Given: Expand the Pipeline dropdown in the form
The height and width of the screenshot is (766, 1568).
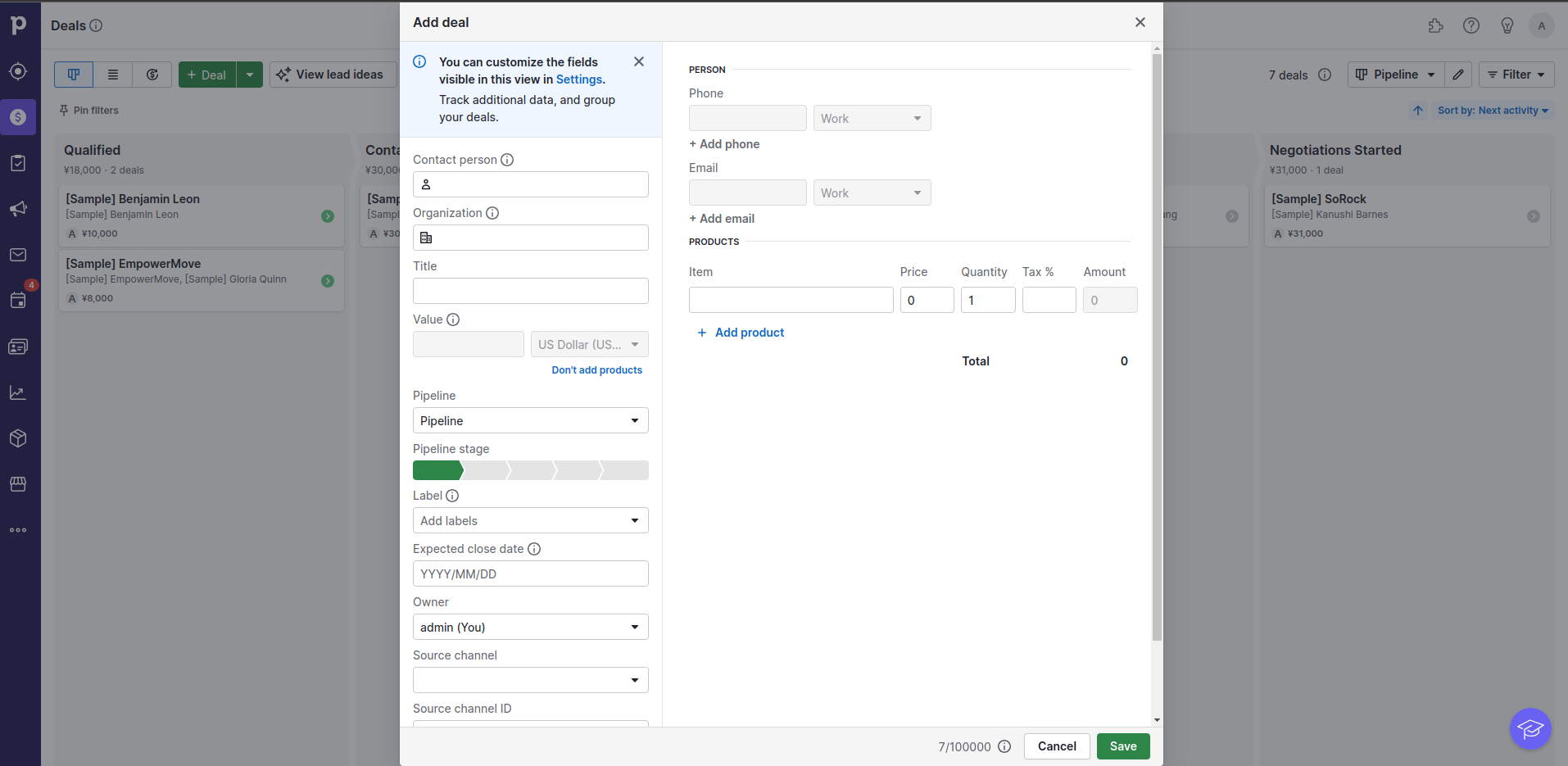Looking at the screenshot, I should pyautogui.click(x=530, y=420).
